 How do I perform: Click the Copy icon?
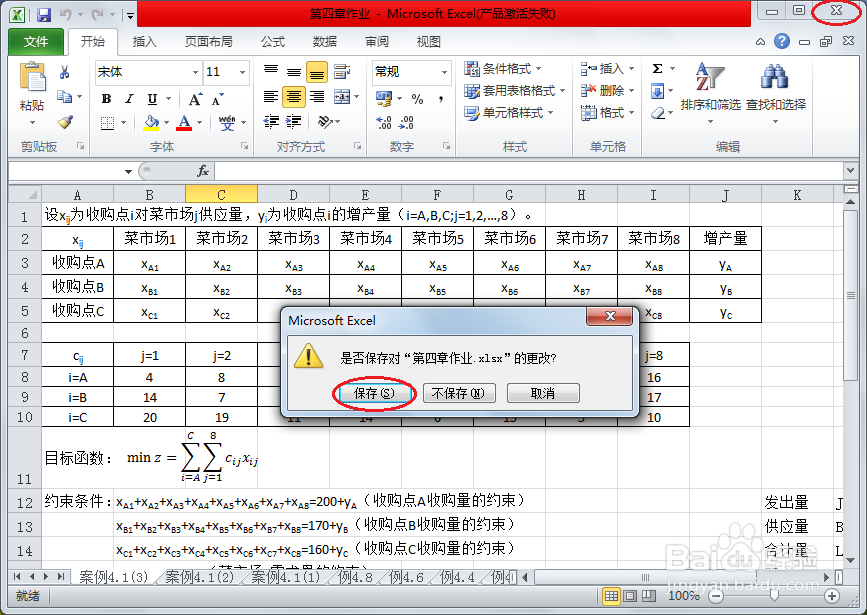pyautogui.click(x=65, y=97)
